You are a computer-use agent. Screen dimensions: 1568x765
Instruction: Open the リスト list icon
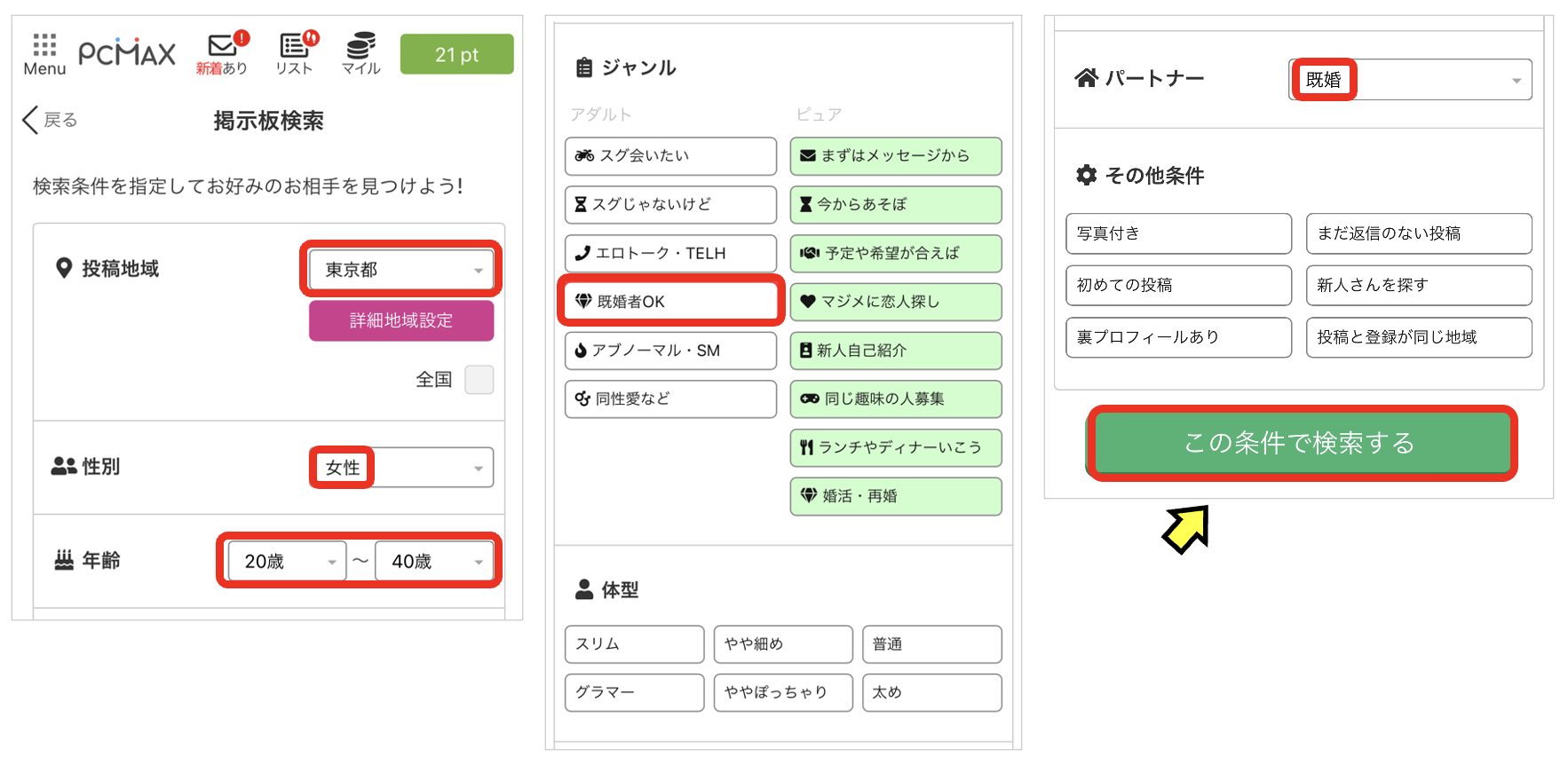pyautogui.click(x=294, y=53)
